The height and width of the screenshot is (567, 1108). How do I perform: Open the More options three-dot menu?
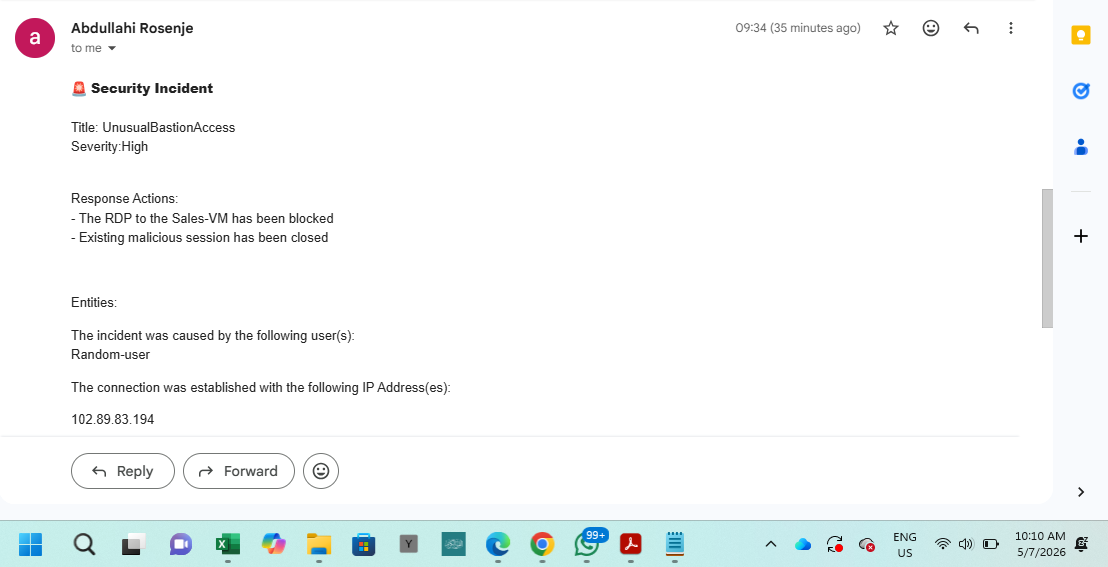pos(1010,28)
